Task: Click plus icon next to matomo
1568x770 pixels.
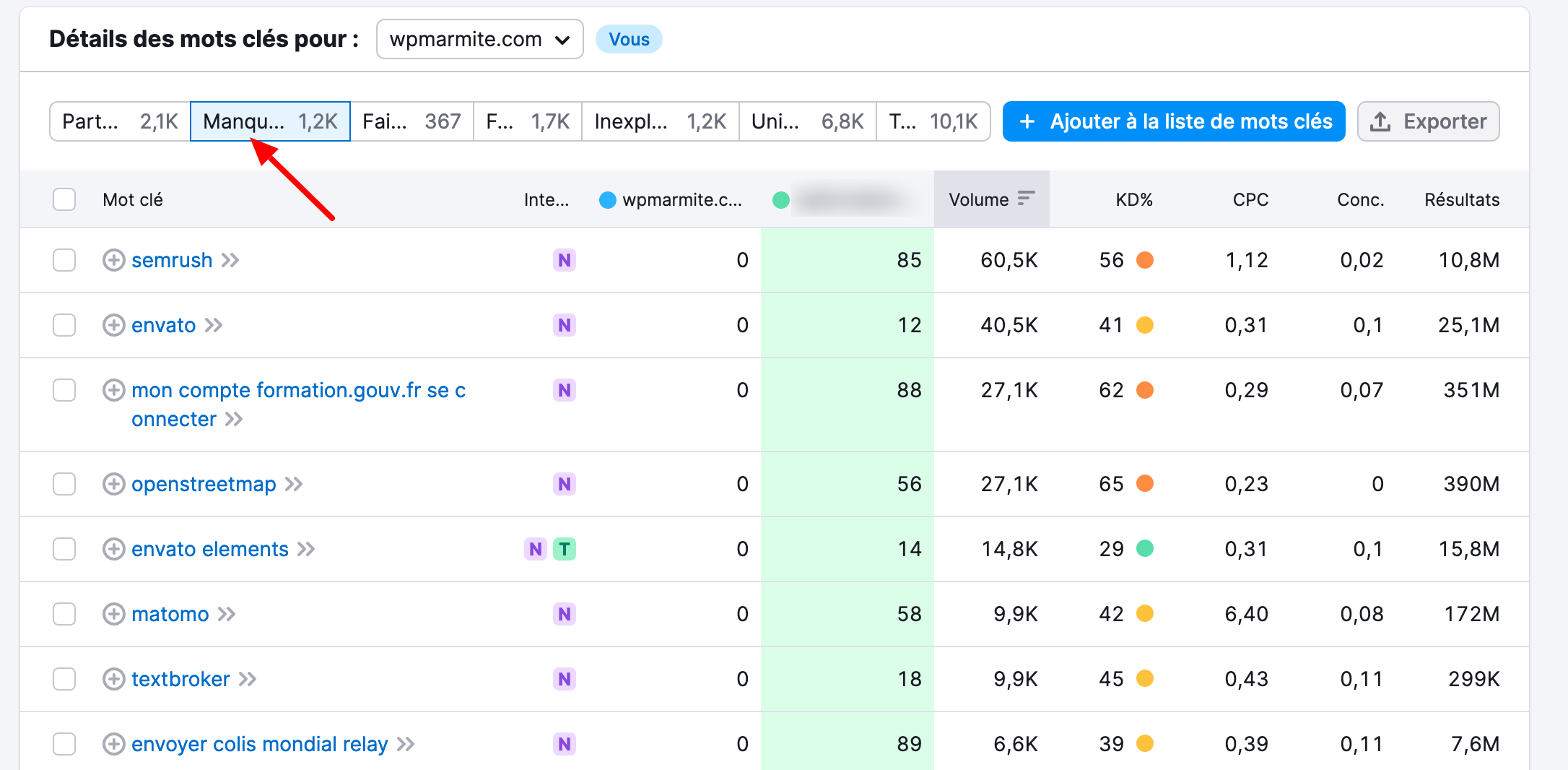Action: tap(113, 614)
